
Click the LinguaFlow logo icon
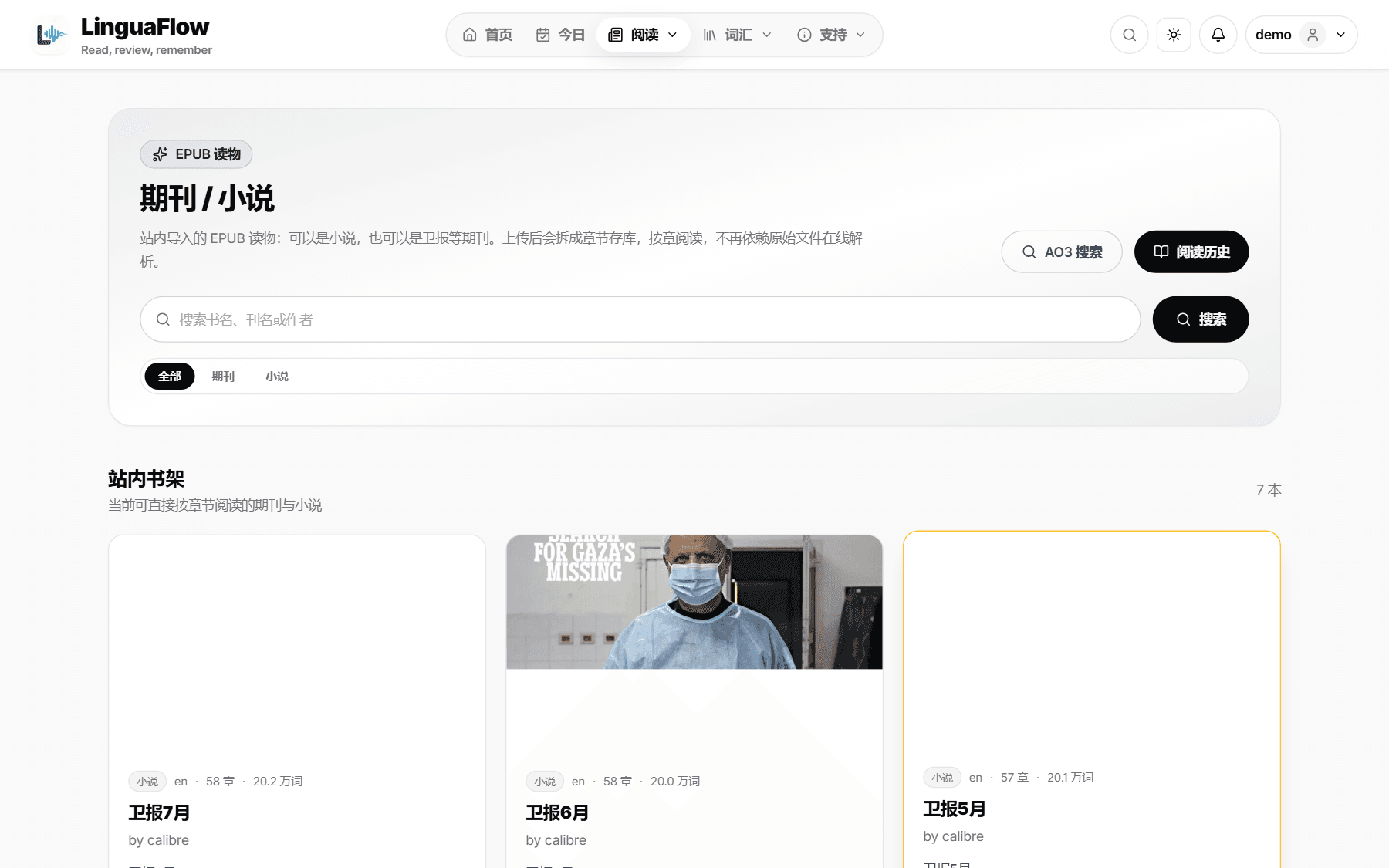tap(51, 35)
